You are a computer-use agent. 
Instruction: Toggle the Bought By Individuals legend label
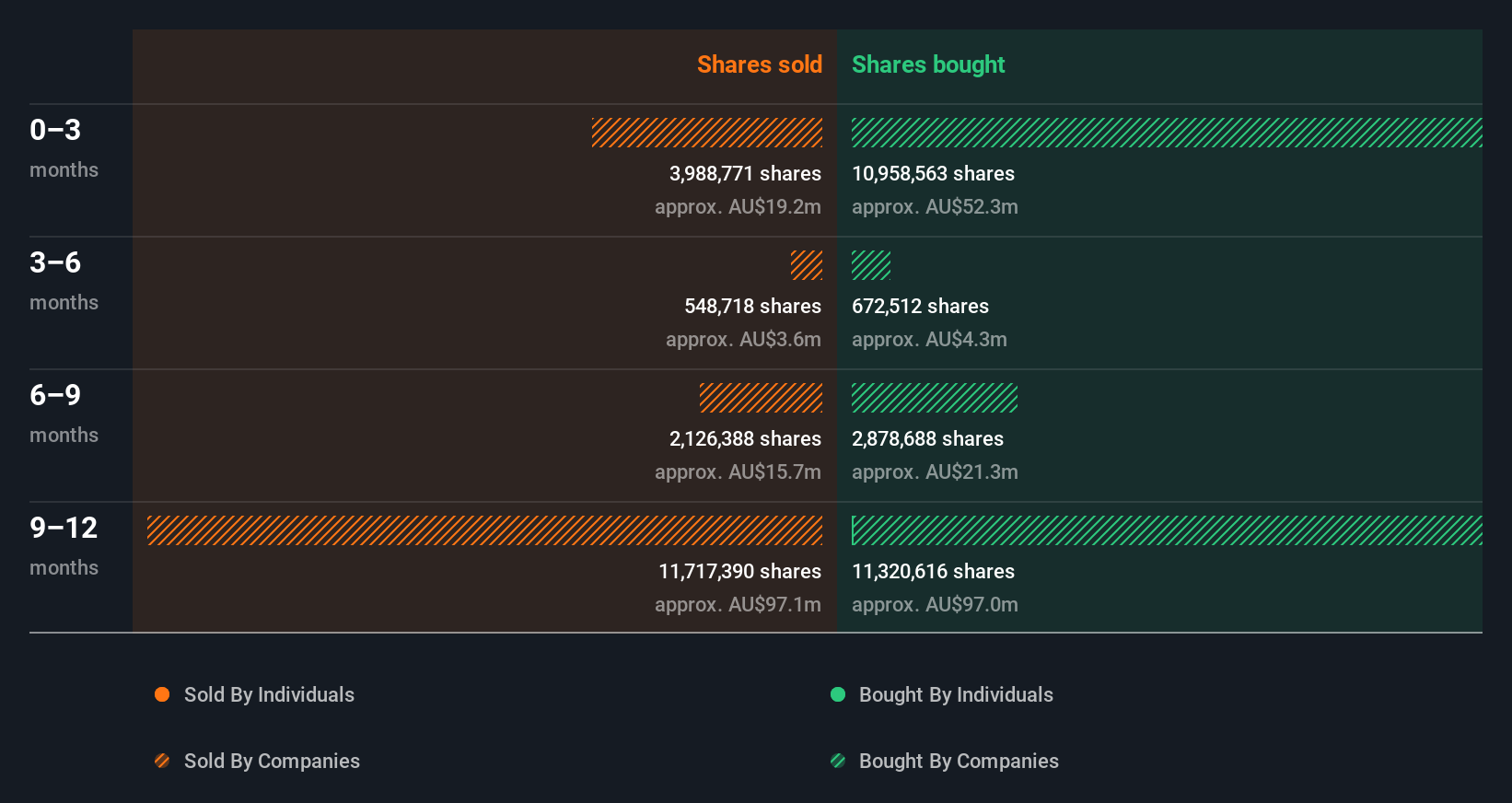pyautogui.click(x=956, y=694)
